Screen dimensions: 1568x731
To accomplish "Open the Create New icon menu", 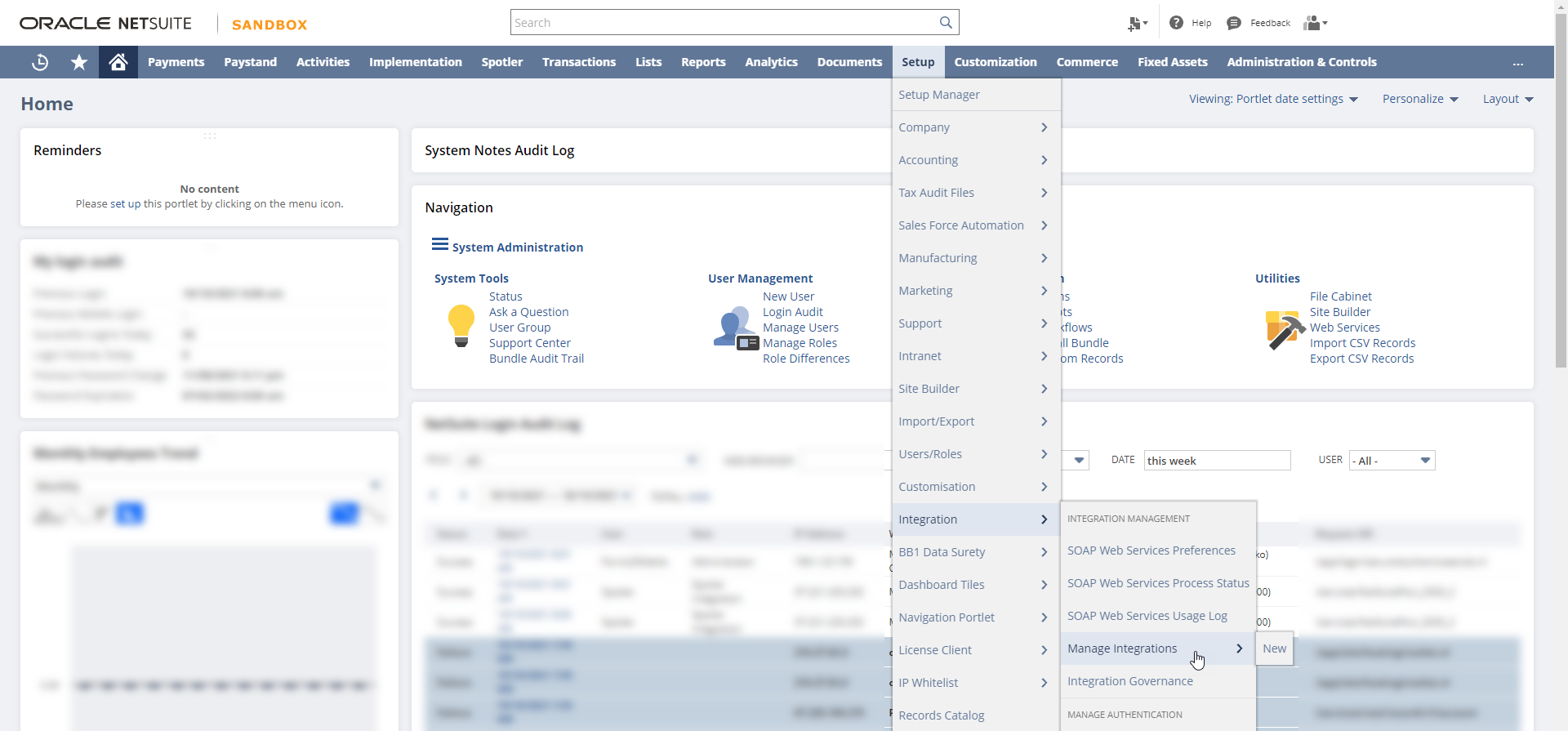I will pyautogui.click(x=1138, y=24).
